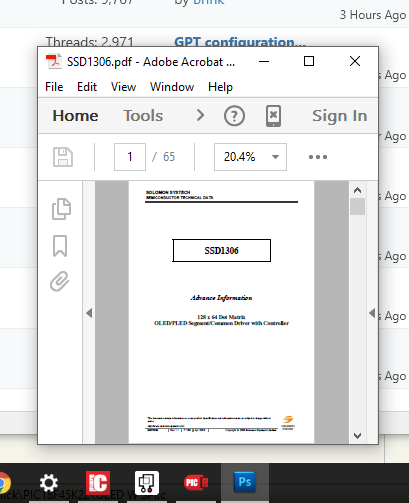
Task: Open the PIC application taskbar icon
Action: pyautogui.click(x=196, y=482)
